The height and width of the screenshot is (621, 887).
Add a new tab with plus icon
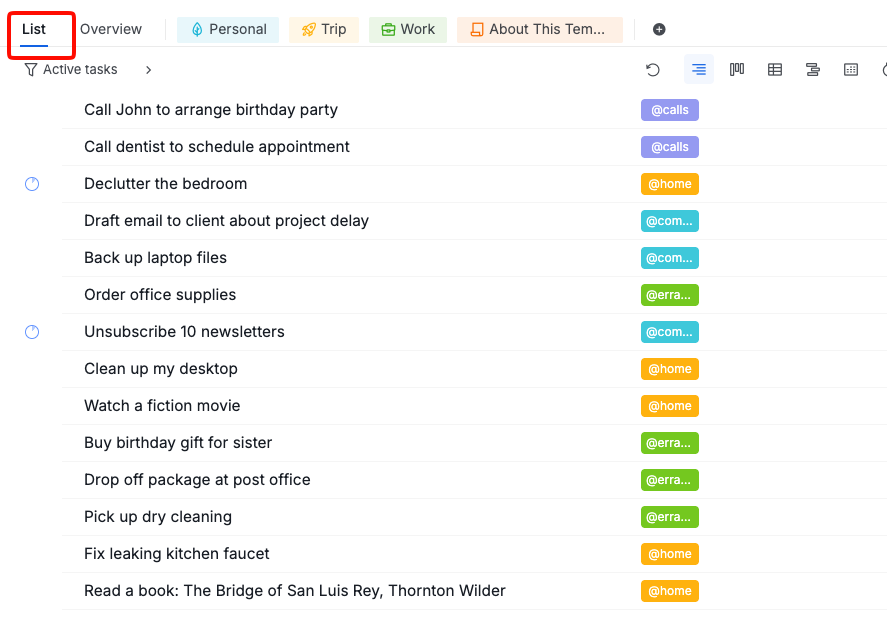(659, 29)
